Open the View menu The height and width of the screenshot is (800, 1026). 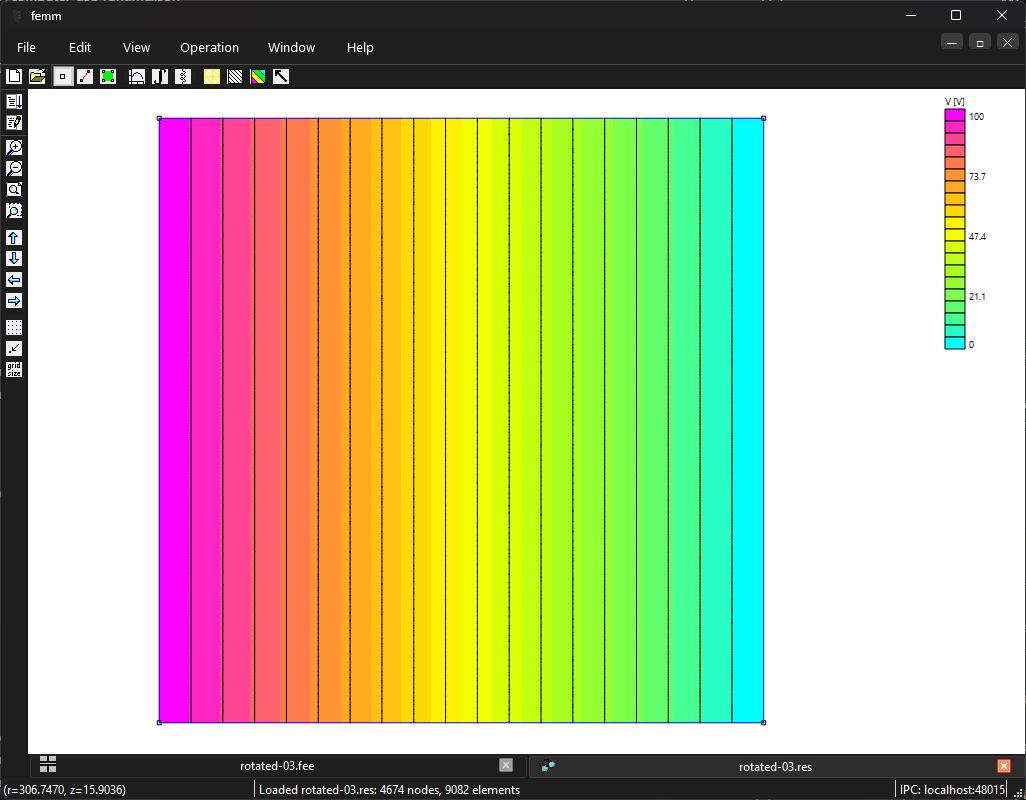pos(136,48)
